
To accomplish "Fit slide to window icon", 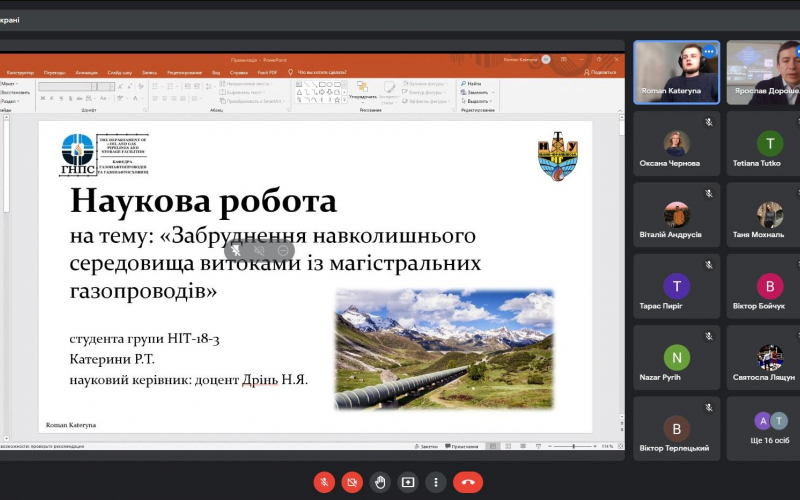I will pos(620,446).
